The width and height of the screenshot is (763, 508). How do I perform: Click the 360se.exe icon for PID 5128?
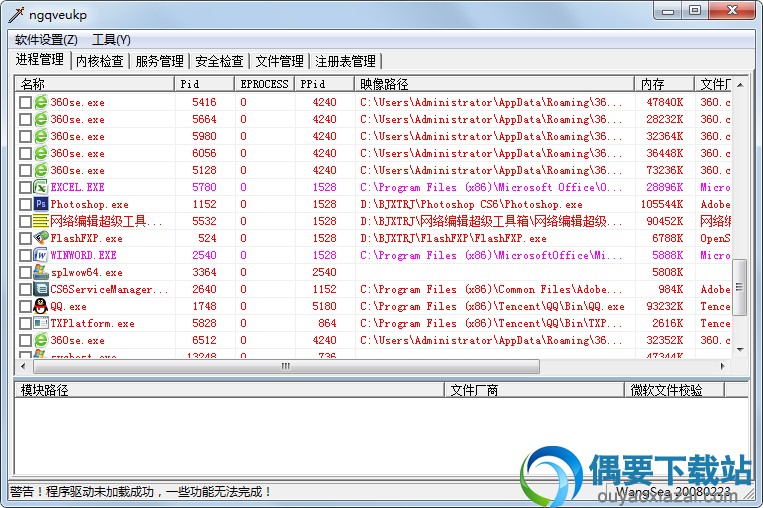(x=41, y=170)
